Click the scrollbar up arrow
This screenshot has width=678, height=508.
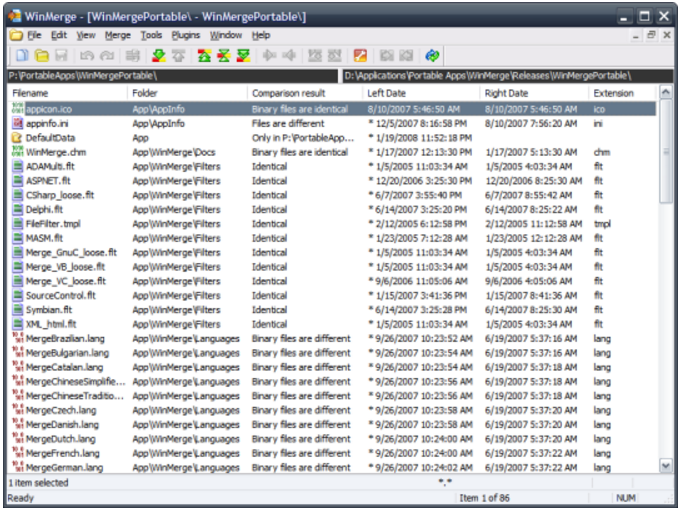click(666, 92)
